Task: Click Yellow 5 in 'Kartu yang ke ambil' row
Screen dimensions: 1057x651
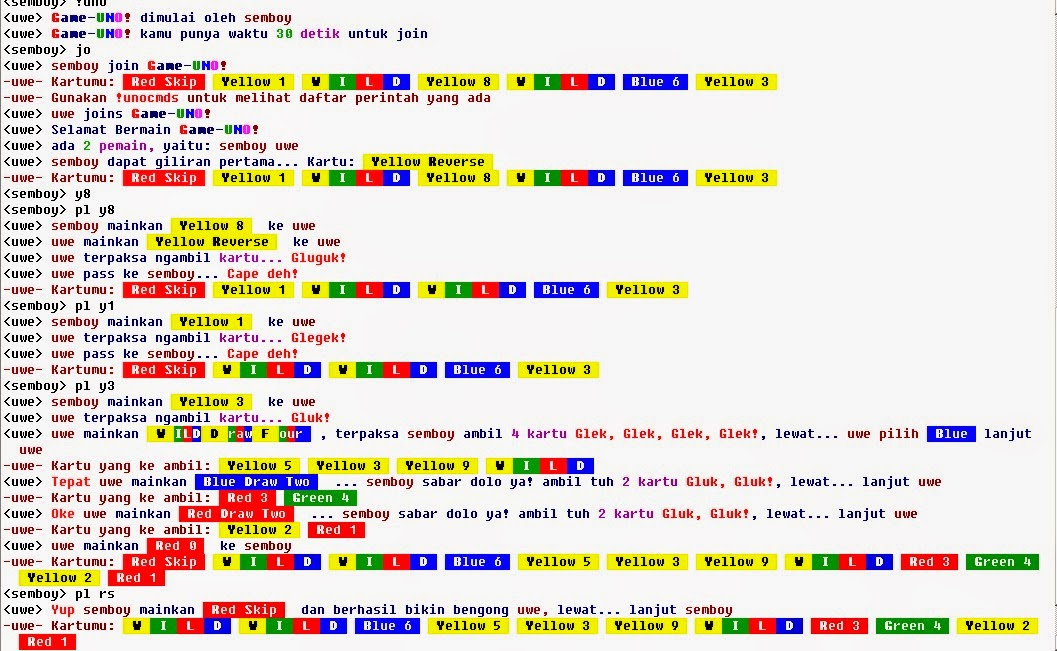Action: (x=260, y=466)
